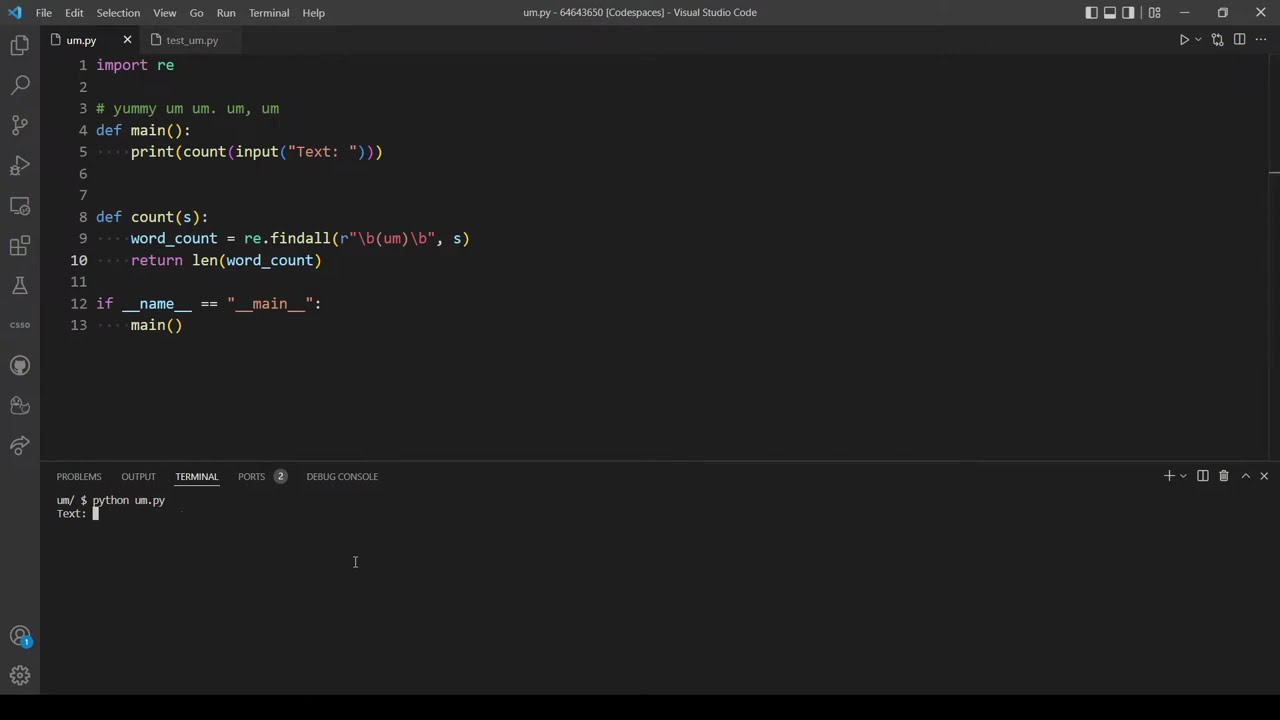The image size is (1280, 720).
Task: Kill the terminal with trash icon
Action: point(1224,476)
